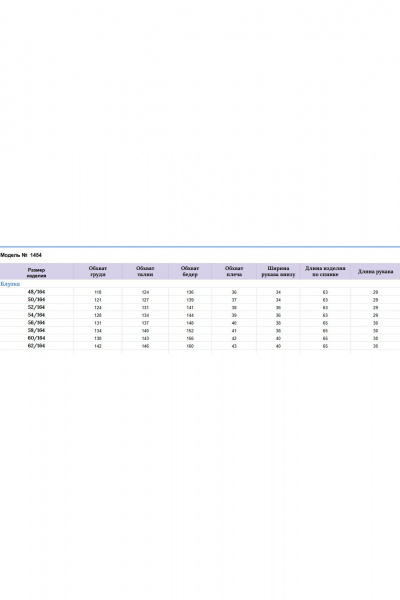The width and height of the screenshot is (400, 600).
Task: Select the "Обхват плеча" header cell
Action: (234, 271)
